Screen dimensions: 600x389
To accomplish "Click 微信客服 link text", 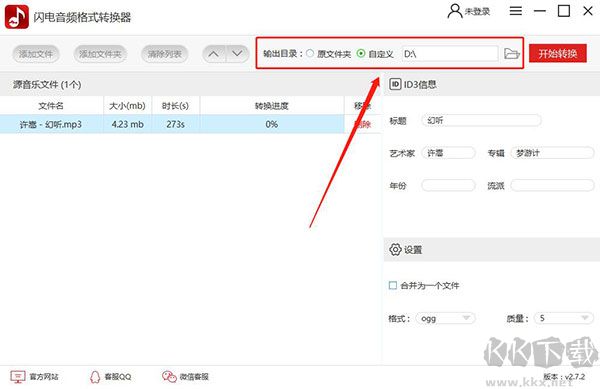I will 194,377.
